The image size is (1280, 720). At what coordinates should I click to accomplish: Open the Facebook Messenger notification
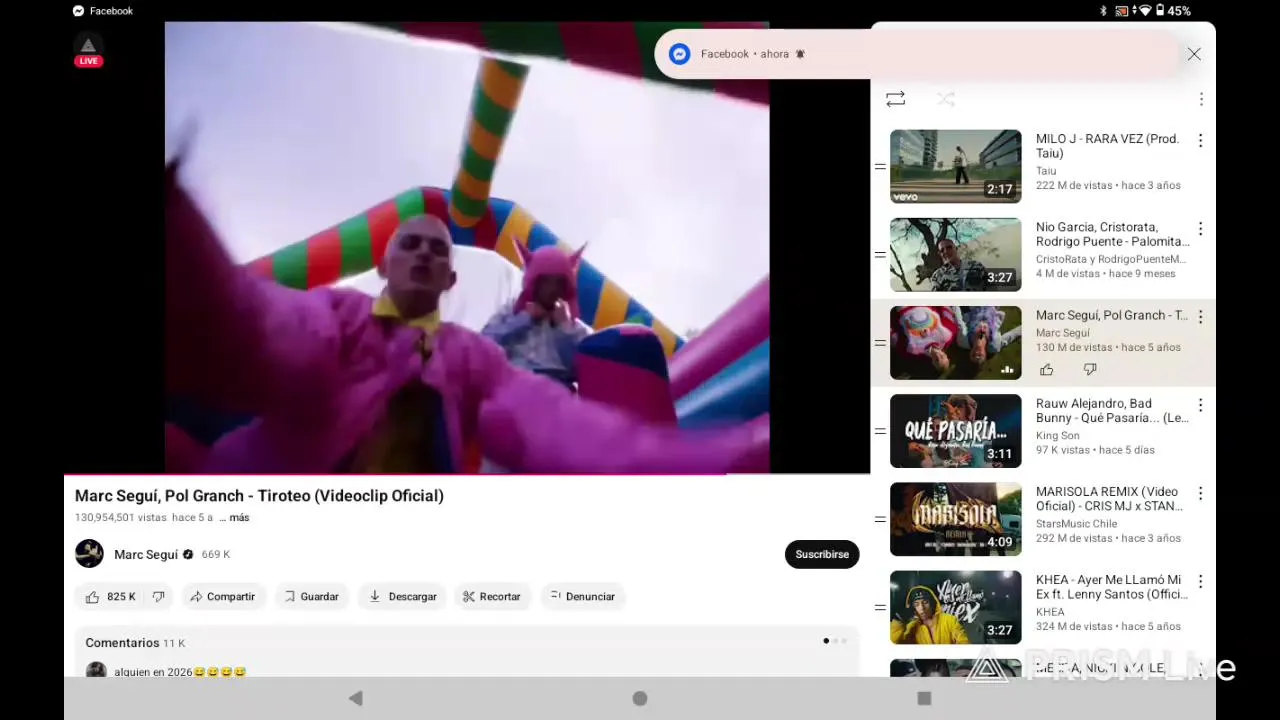pyautogui.click(x=920, y=54)
